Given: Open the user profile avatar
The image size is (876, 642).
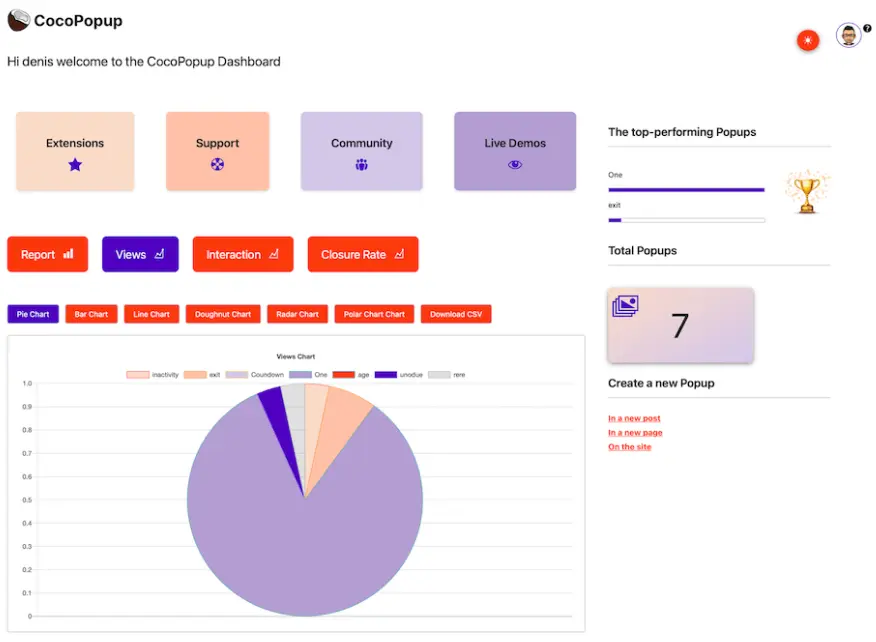Looking at the screenshot, I should click(x=848, y=36).
